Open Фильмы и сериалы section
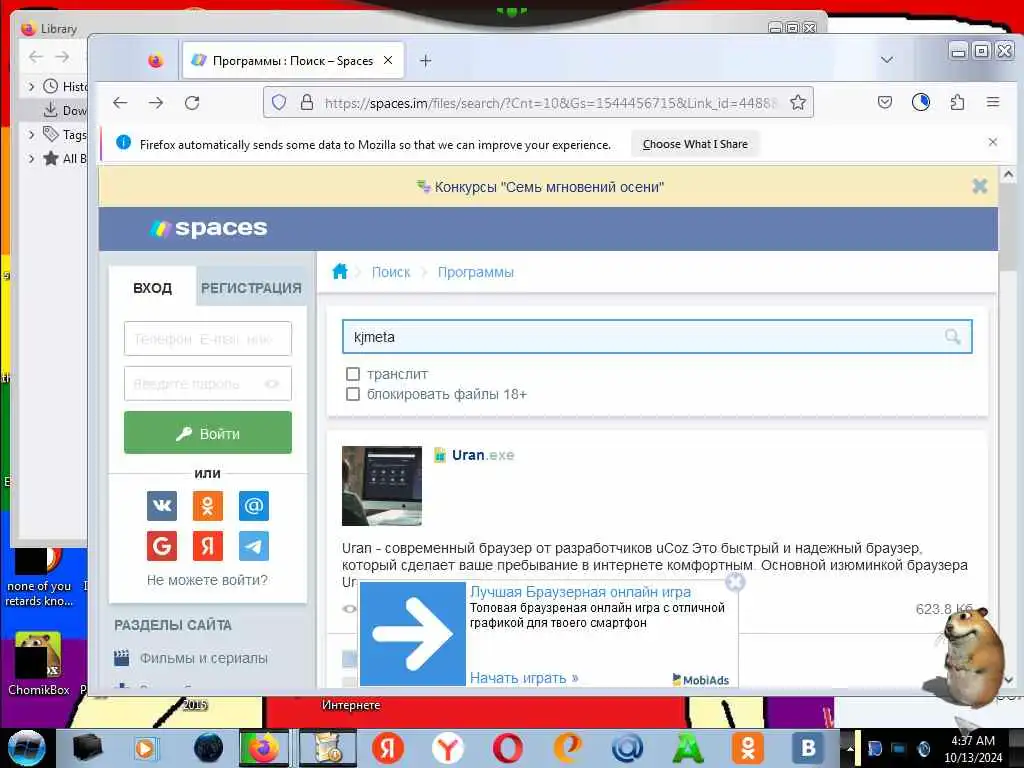The width and height of the screenshot is (1024, 768). (204, 658)
